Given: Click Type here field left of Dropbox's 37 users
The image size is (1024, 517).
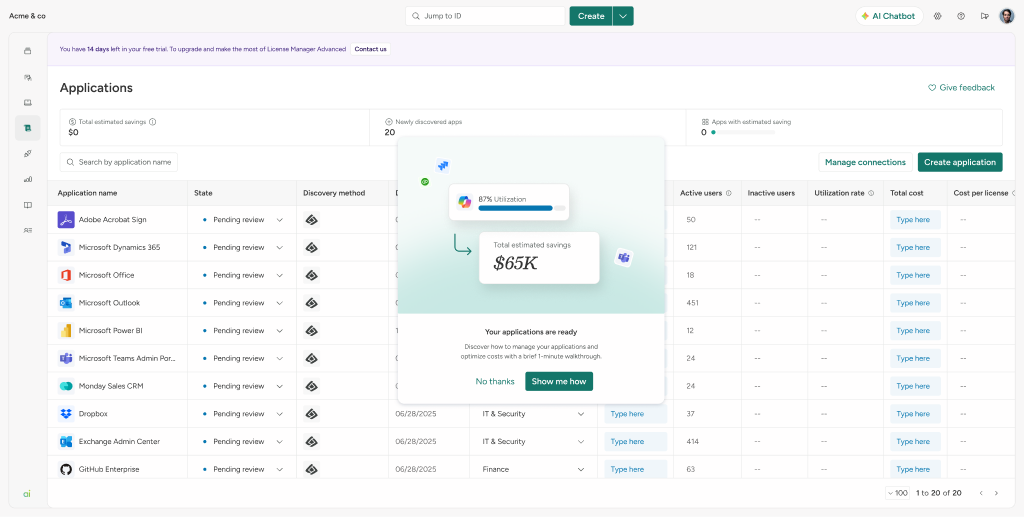Looking at the screenshot, I should click(635, 414).
